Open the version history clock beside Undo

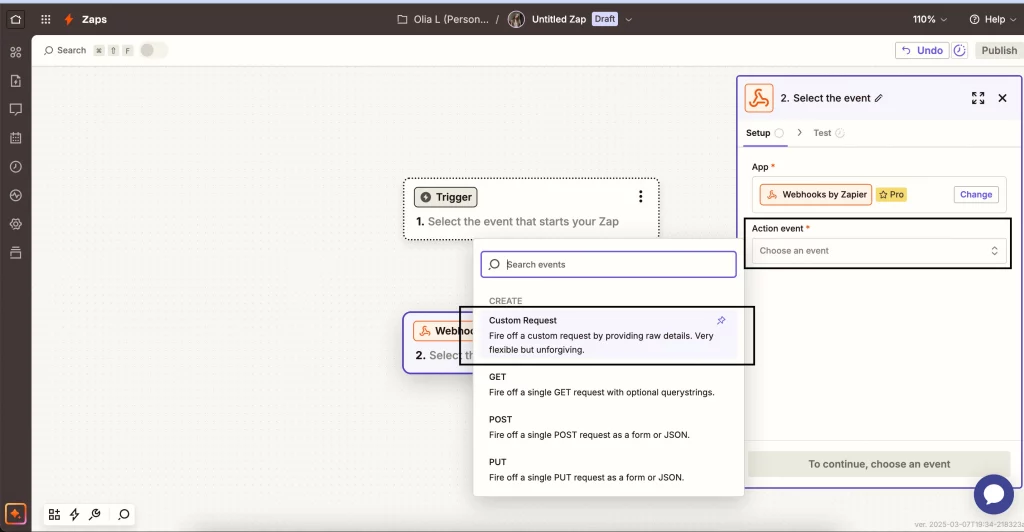pos(959,50)
